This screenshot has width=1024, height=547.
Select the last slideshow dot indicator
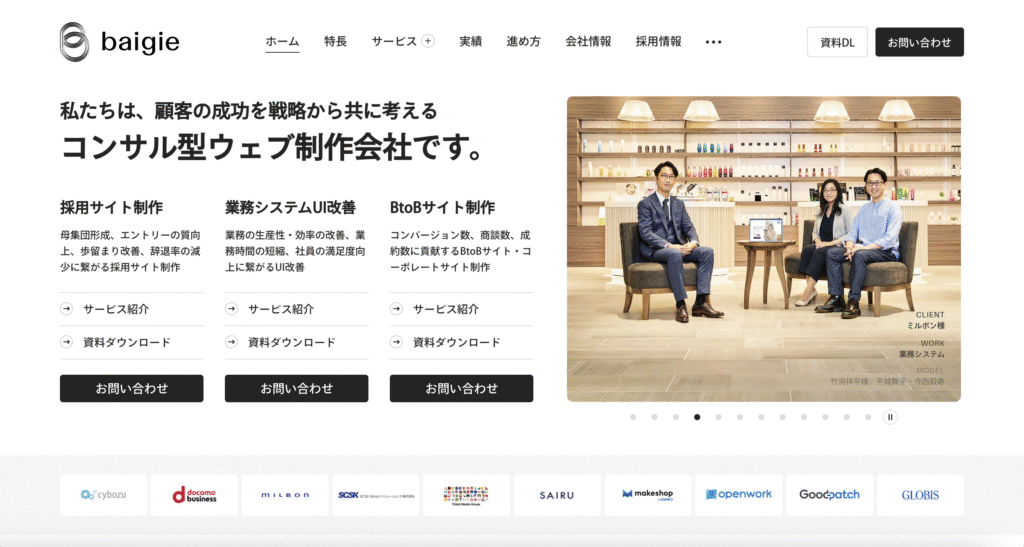(868, 417)
